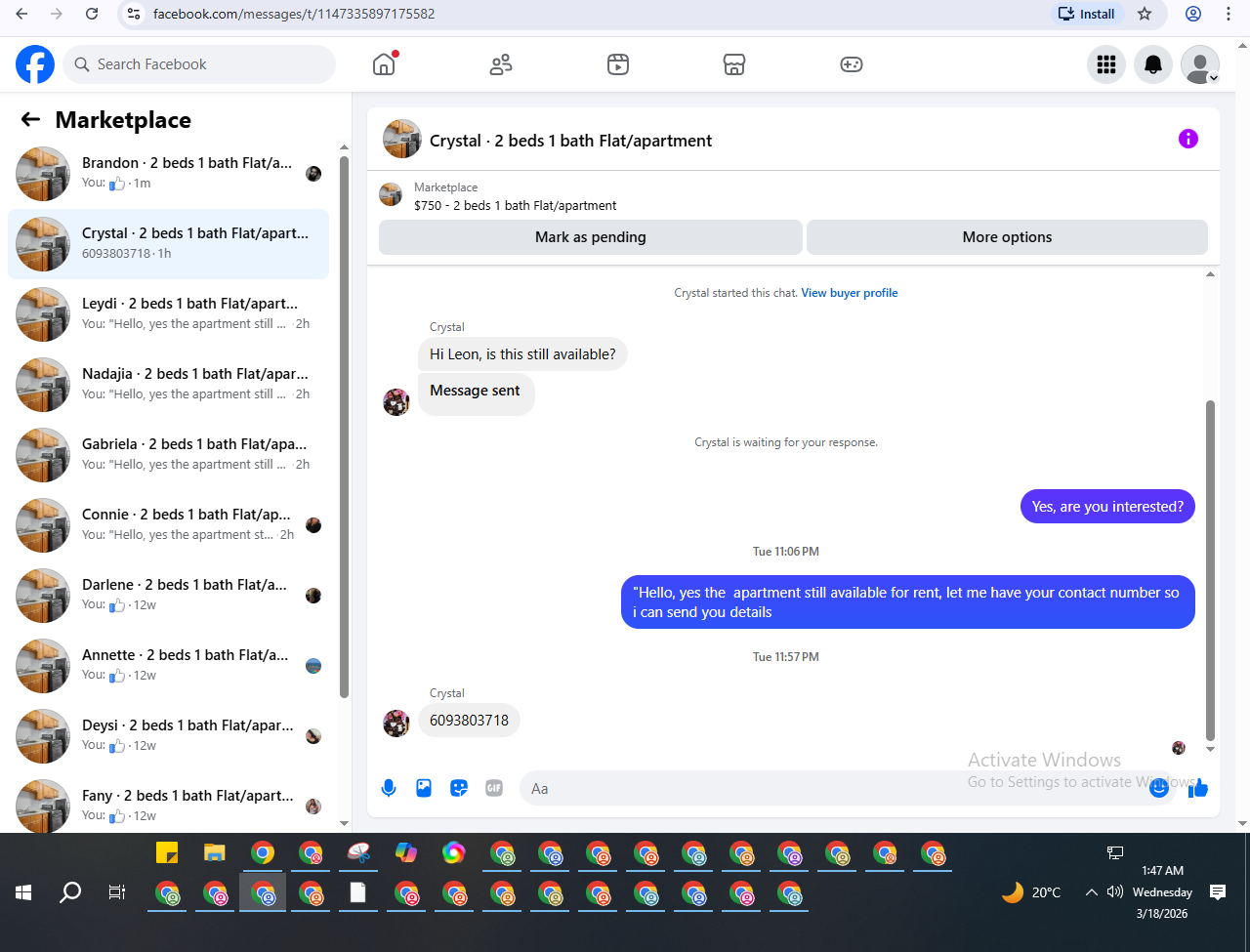Bookmark this tab with the star
Viewport: 1250px width, 952px height.
coord(1146,14)
